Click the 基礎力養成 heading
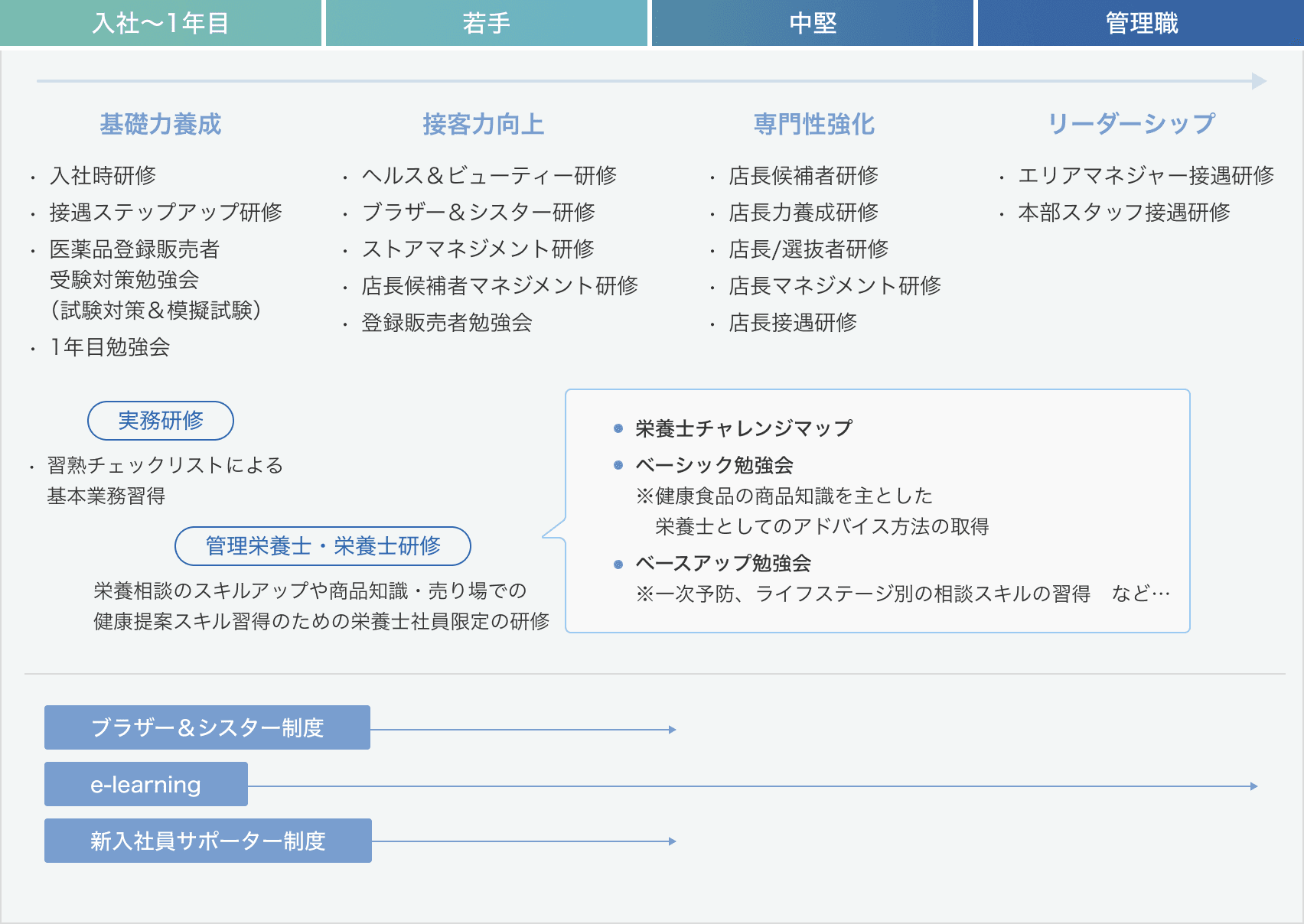The height and width of the screenshot is (924, 1304). pyautogui.click(x=161, y=124)
